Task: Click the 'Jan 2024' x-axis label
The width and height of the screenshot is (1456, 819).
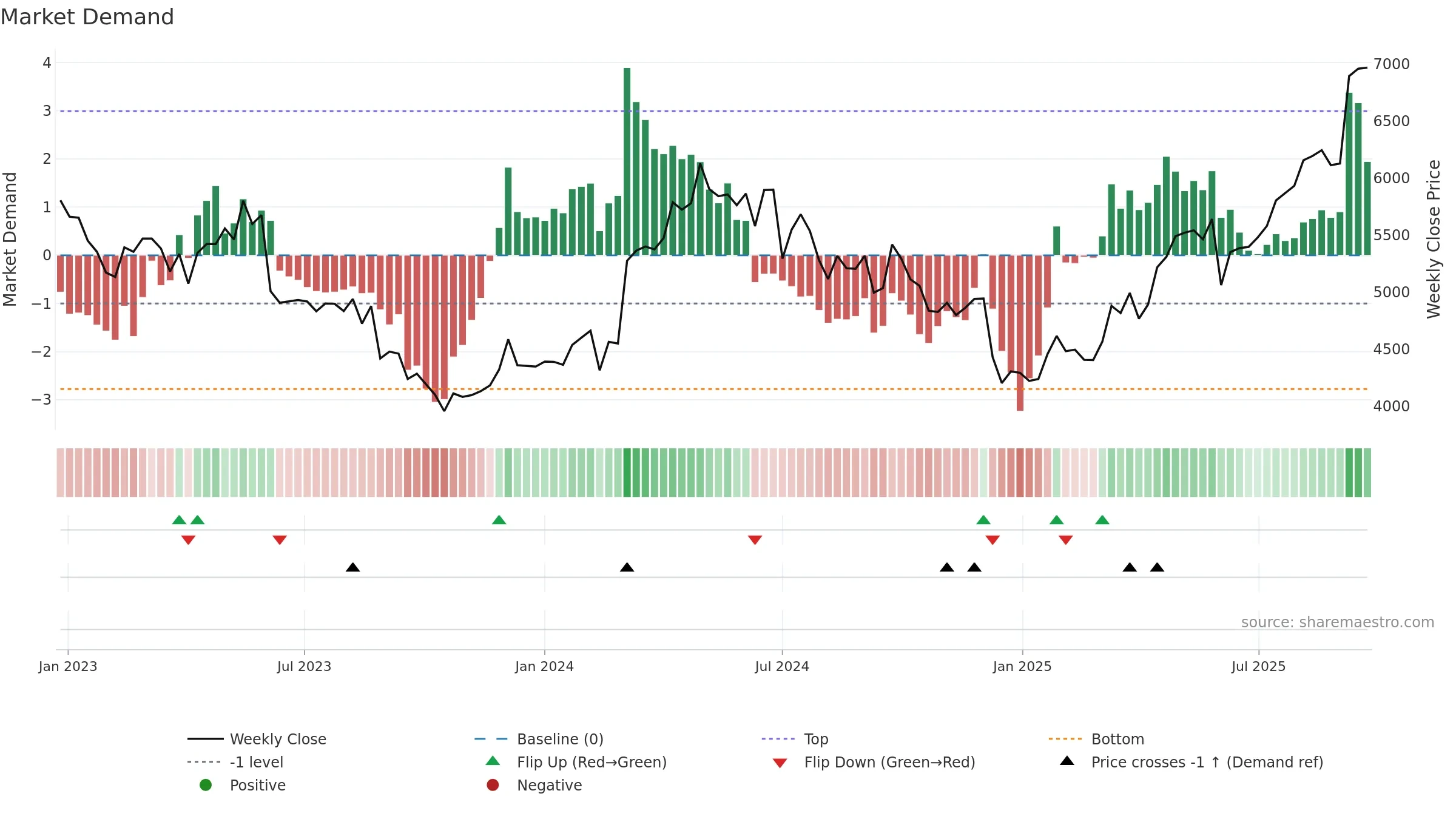Action: [x=544, y=666]
